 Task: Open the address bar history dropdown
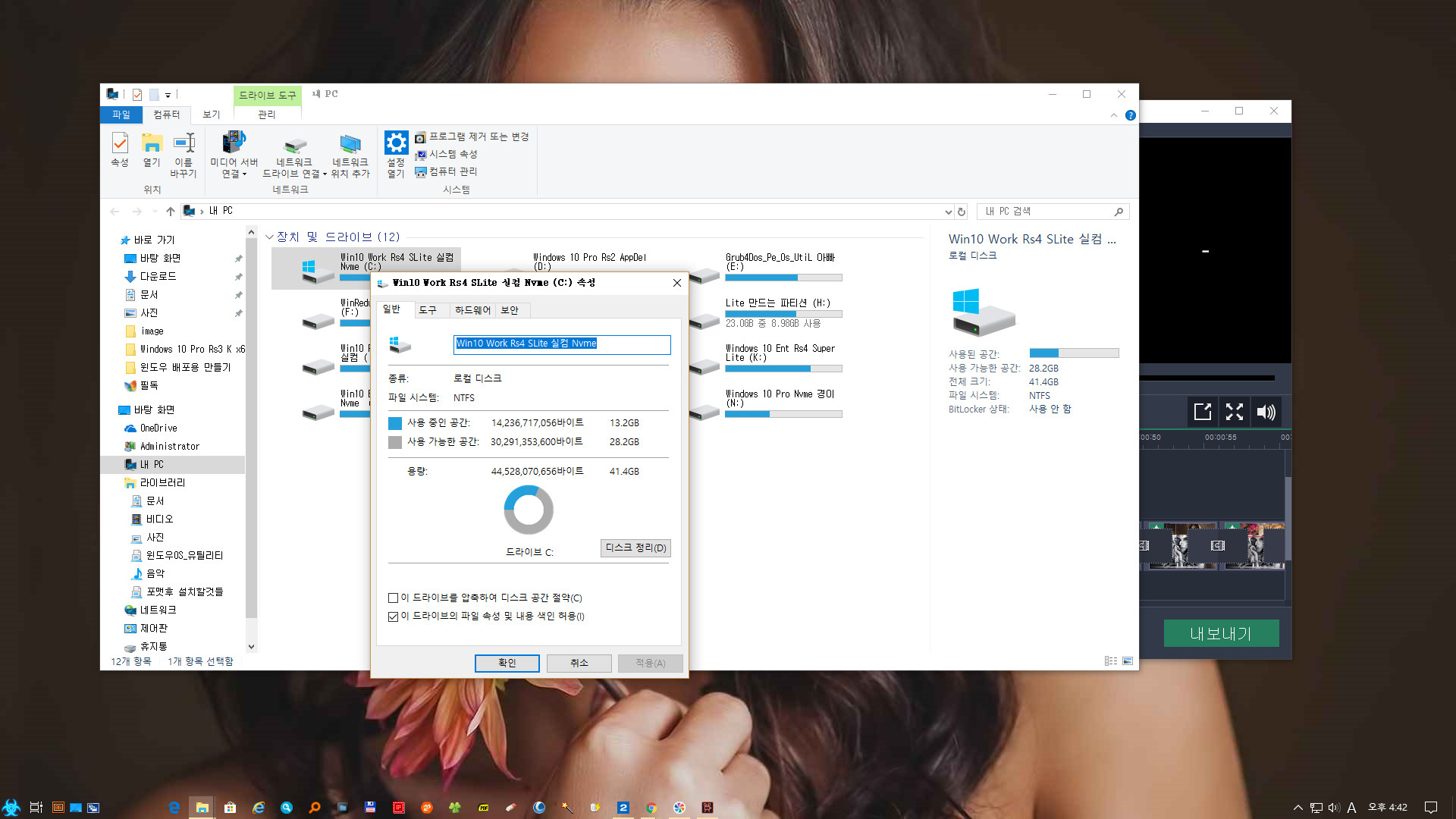pyautogui.click(x=948, y=212)
